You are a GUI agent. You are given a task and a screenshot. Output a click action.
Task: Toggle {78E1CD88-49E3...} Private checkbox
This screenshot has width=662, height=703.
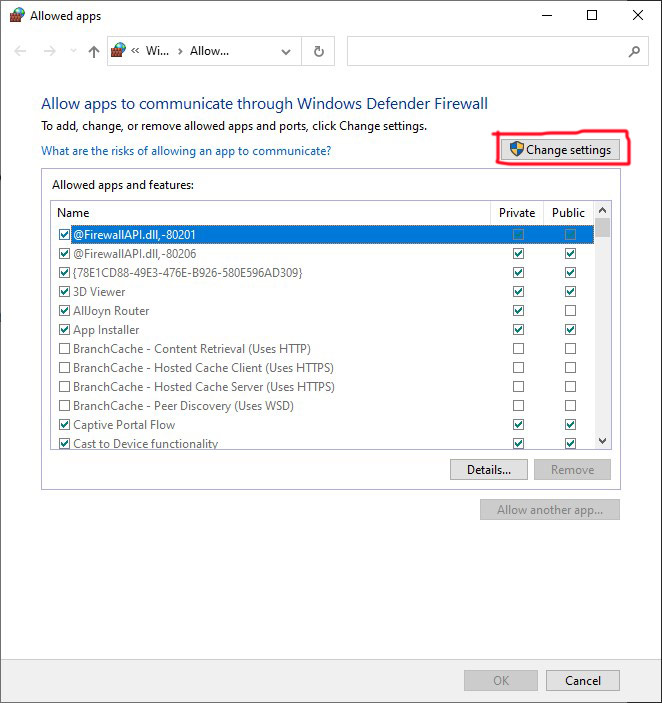click(x=519, y=273)
